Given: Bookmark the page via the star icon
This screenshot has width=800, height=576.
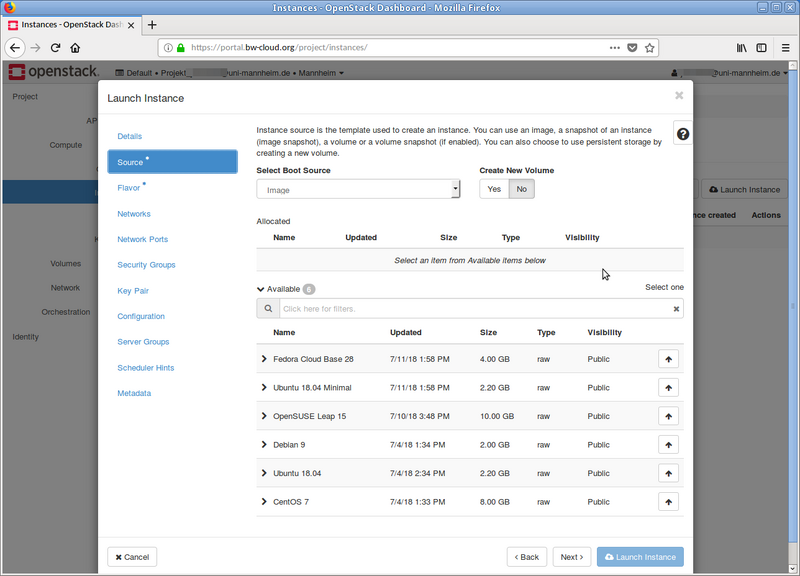Looking at the screenshot, I should pos(647,47).
